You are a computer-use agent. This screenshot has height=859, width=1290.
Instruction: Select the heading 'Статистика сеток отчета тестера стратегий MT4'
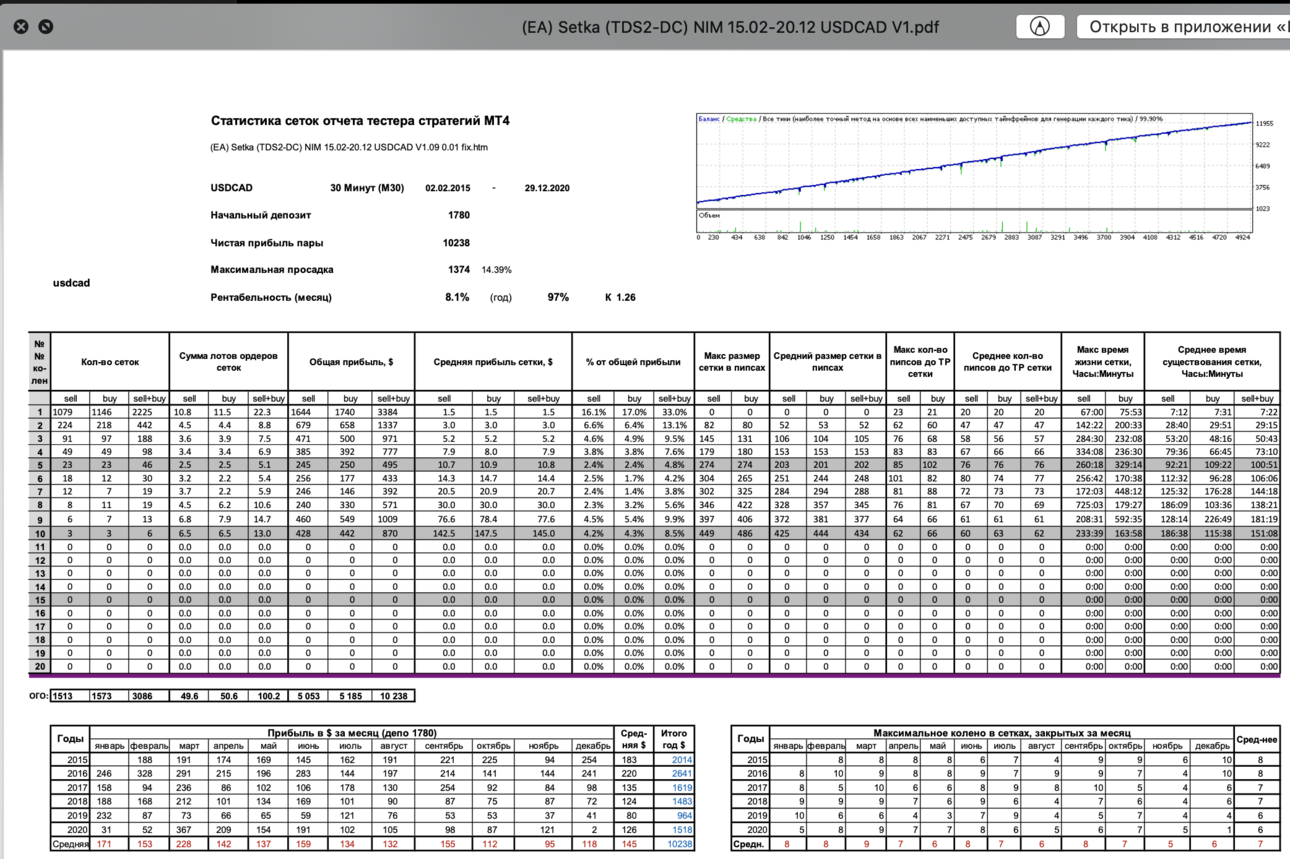point(360,121)
